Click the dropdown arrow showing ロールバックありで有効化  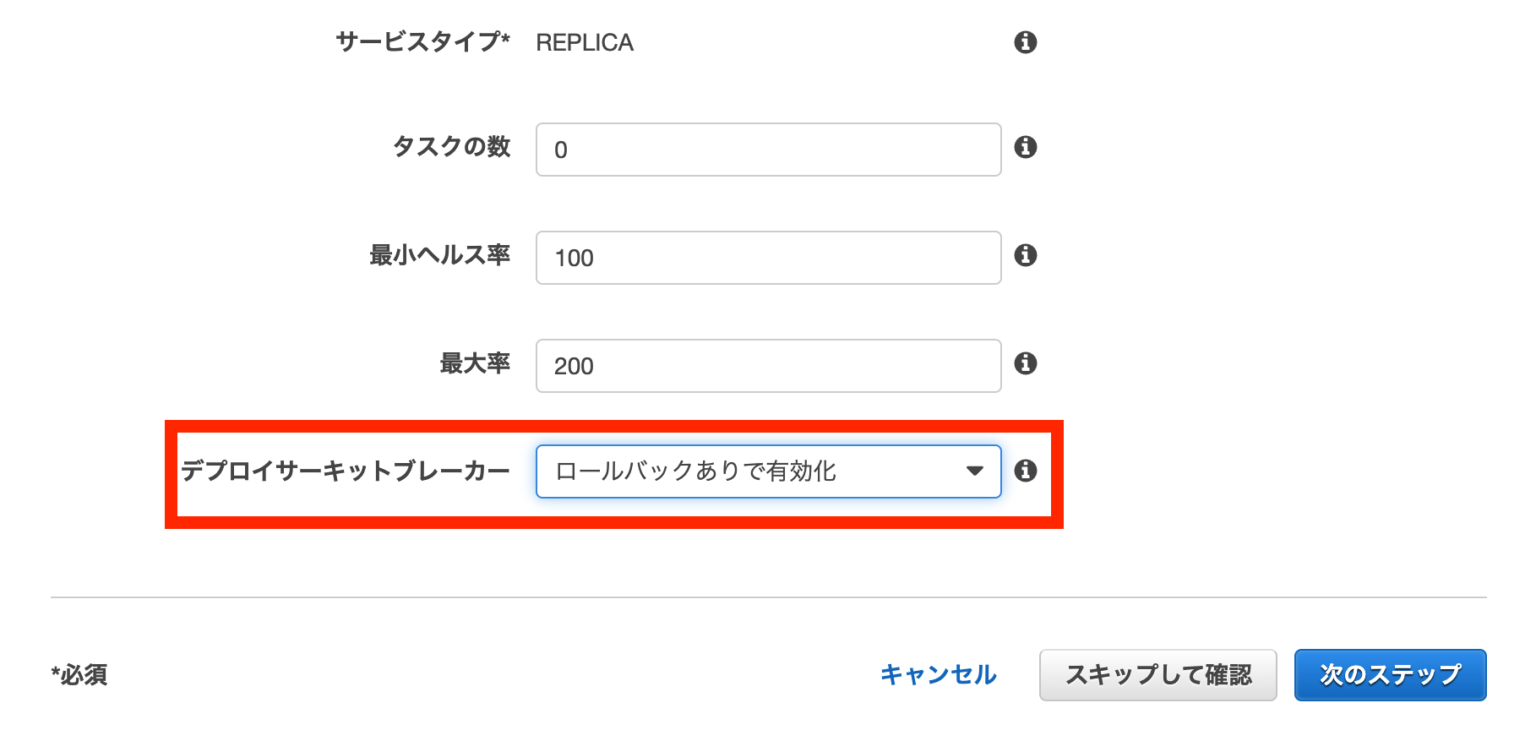click(x=975, y=471)
